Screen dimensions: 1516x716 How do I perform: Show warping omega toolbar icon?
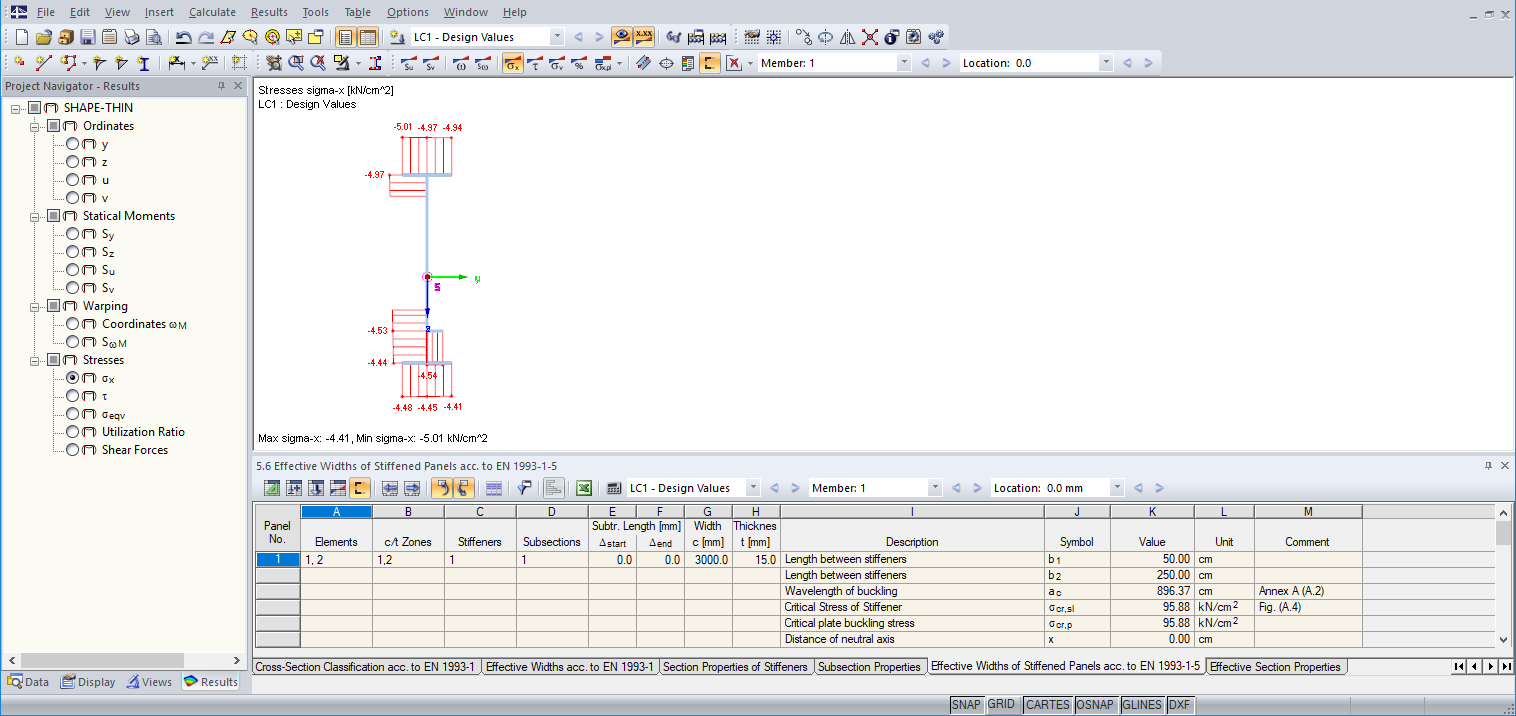coord(460,63)
